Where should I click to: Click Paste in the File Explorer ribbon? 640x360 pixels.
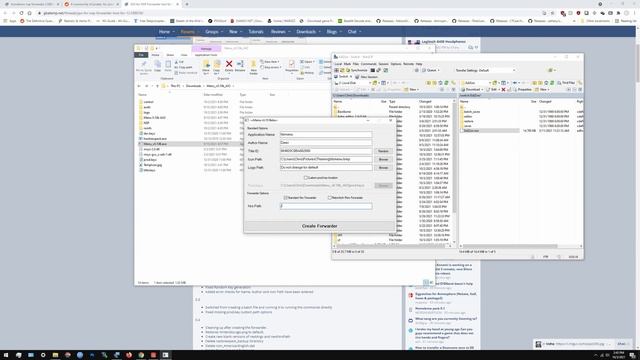pyautogui.click(x=168, y=66)
